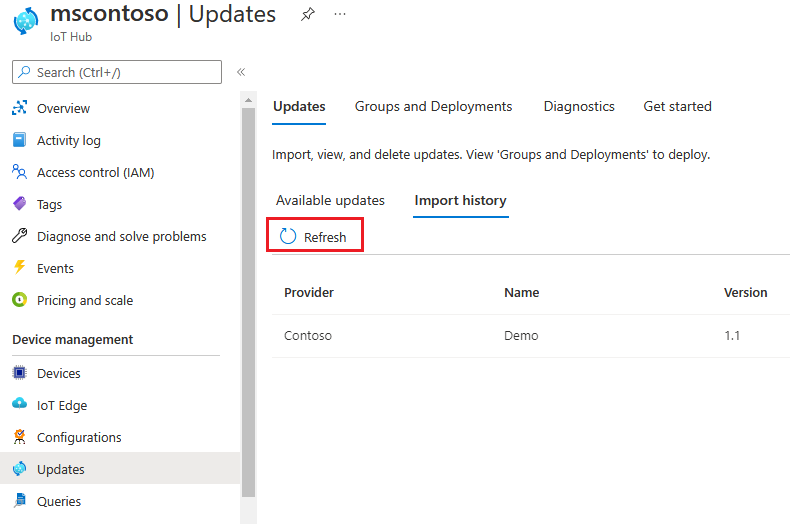
Task: Switch to Groups and Deployments tab
Action: click(x=433, y=106)
